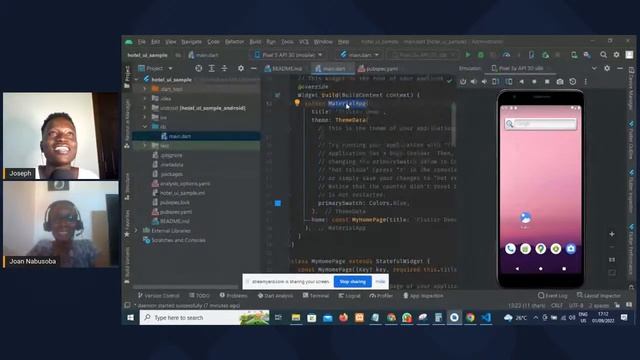Open IDE settings gear in main toolbar
The image size is (640, 360).
tap(616, 55)
